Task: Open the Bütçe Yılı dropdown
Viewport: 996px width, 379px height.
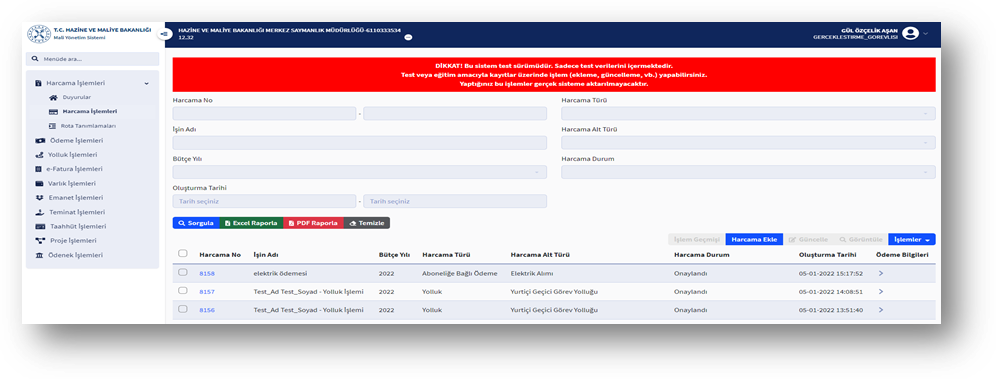Action: pos(360,172)
